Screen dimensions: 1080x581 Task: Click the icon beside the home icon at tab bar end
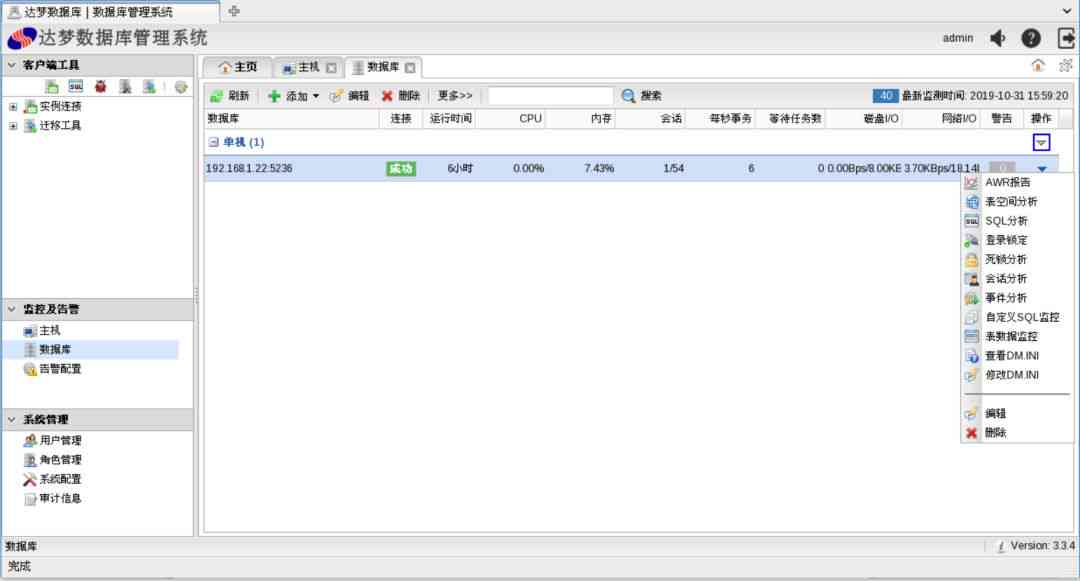1066,65
